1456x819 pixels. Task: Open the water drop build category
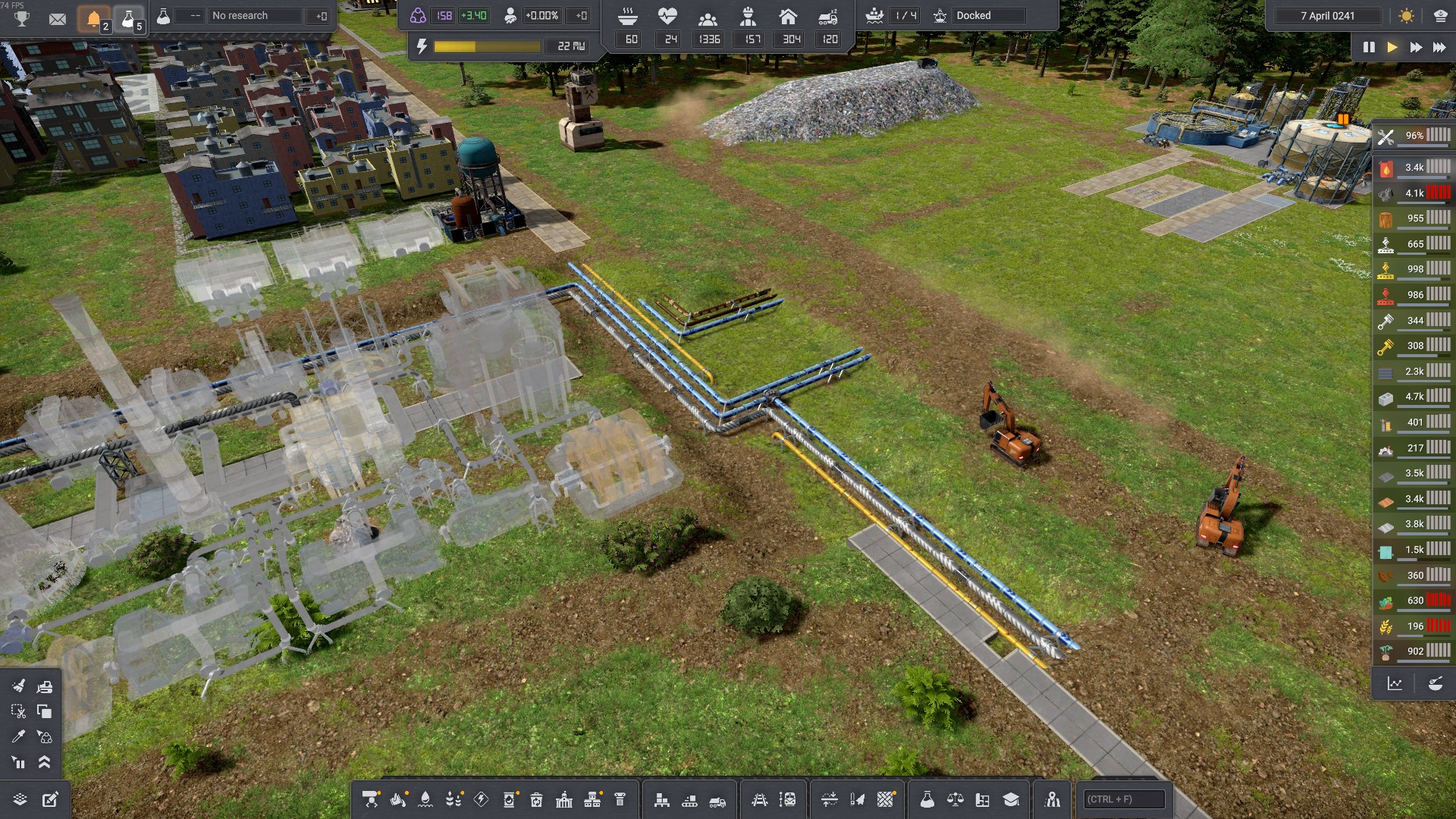pyautogui.click(x=425, y=799)
